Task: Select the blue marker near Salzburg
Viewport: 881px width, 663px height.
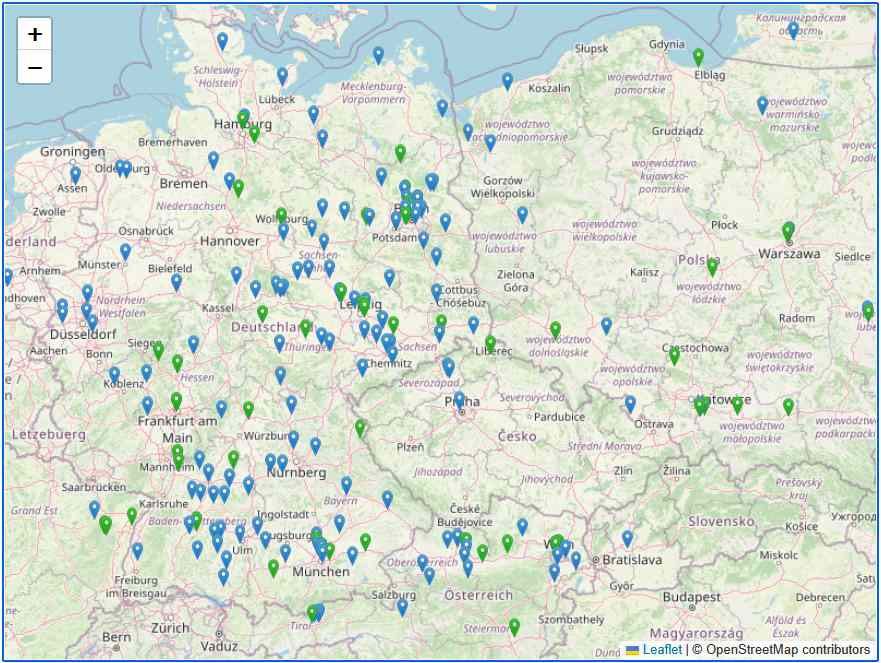Action: (402, 607)
